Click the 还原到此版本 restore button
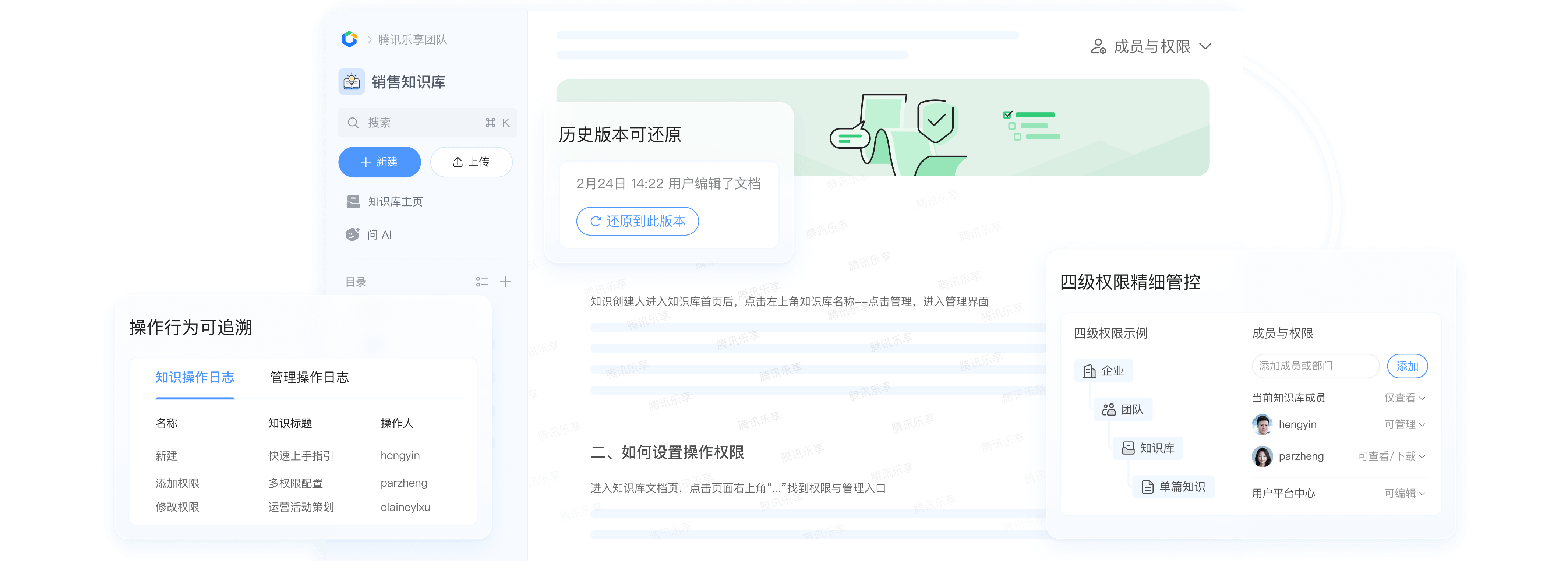This screenshot has height=561, width=1568. [637, 222]
